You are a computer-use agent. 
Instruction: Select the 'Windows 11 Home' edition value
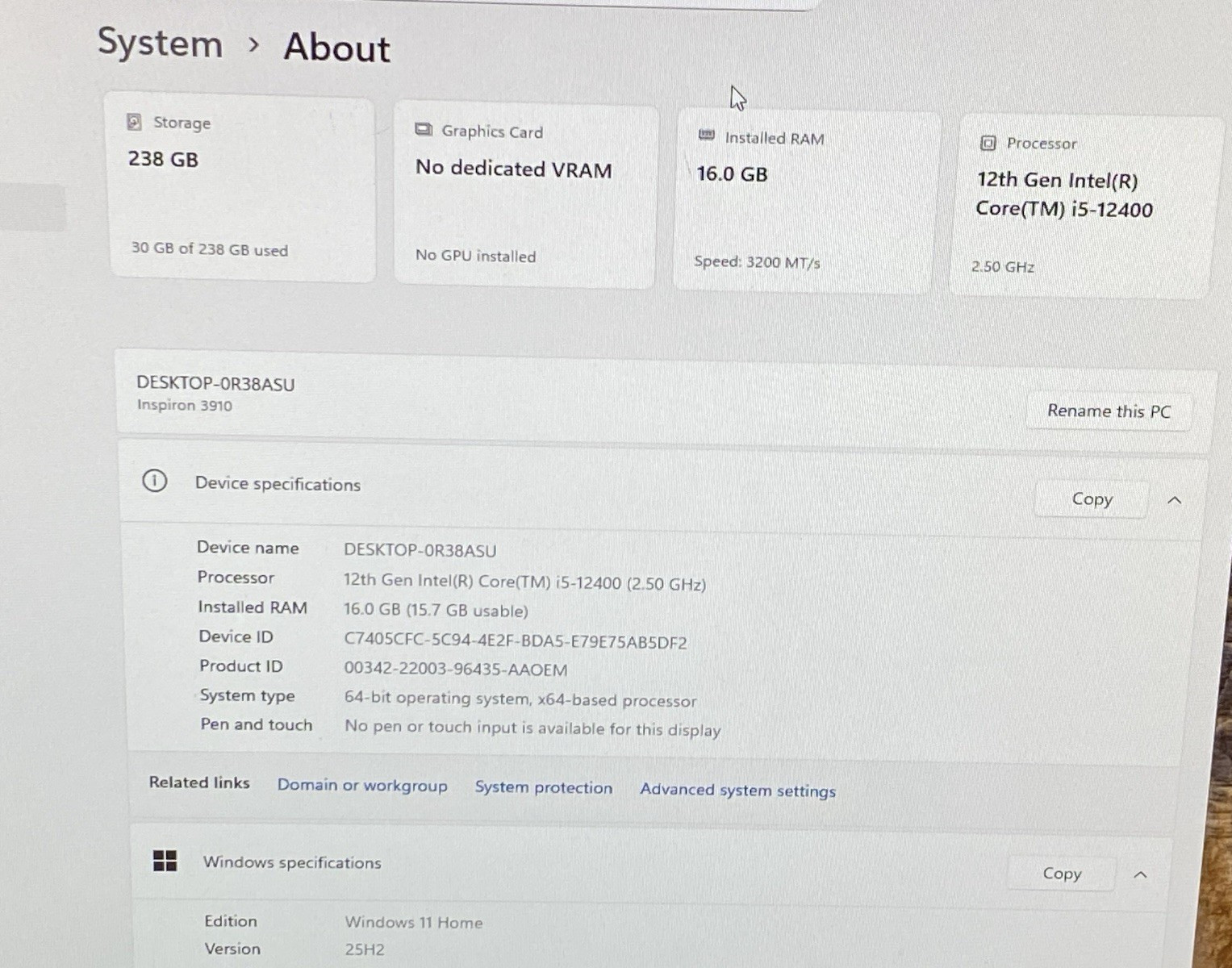(414, 922)
